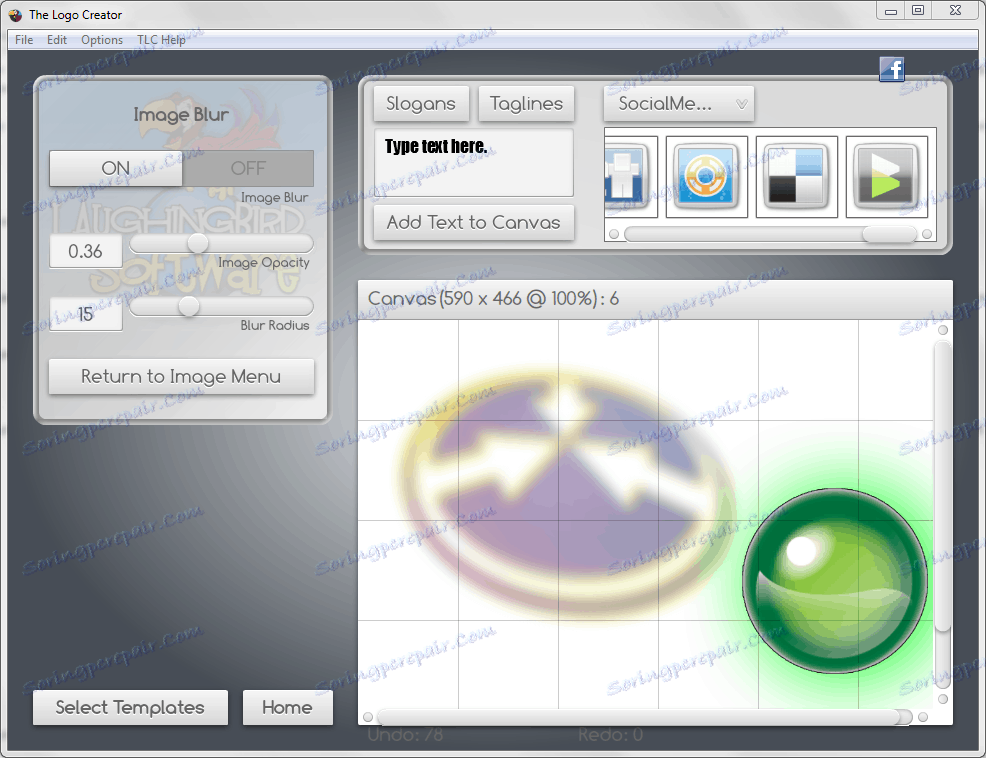The width and height of the screenshot is (986, 758).
Task: Select the green play arrow icon
Action: [x=886, y=177]
